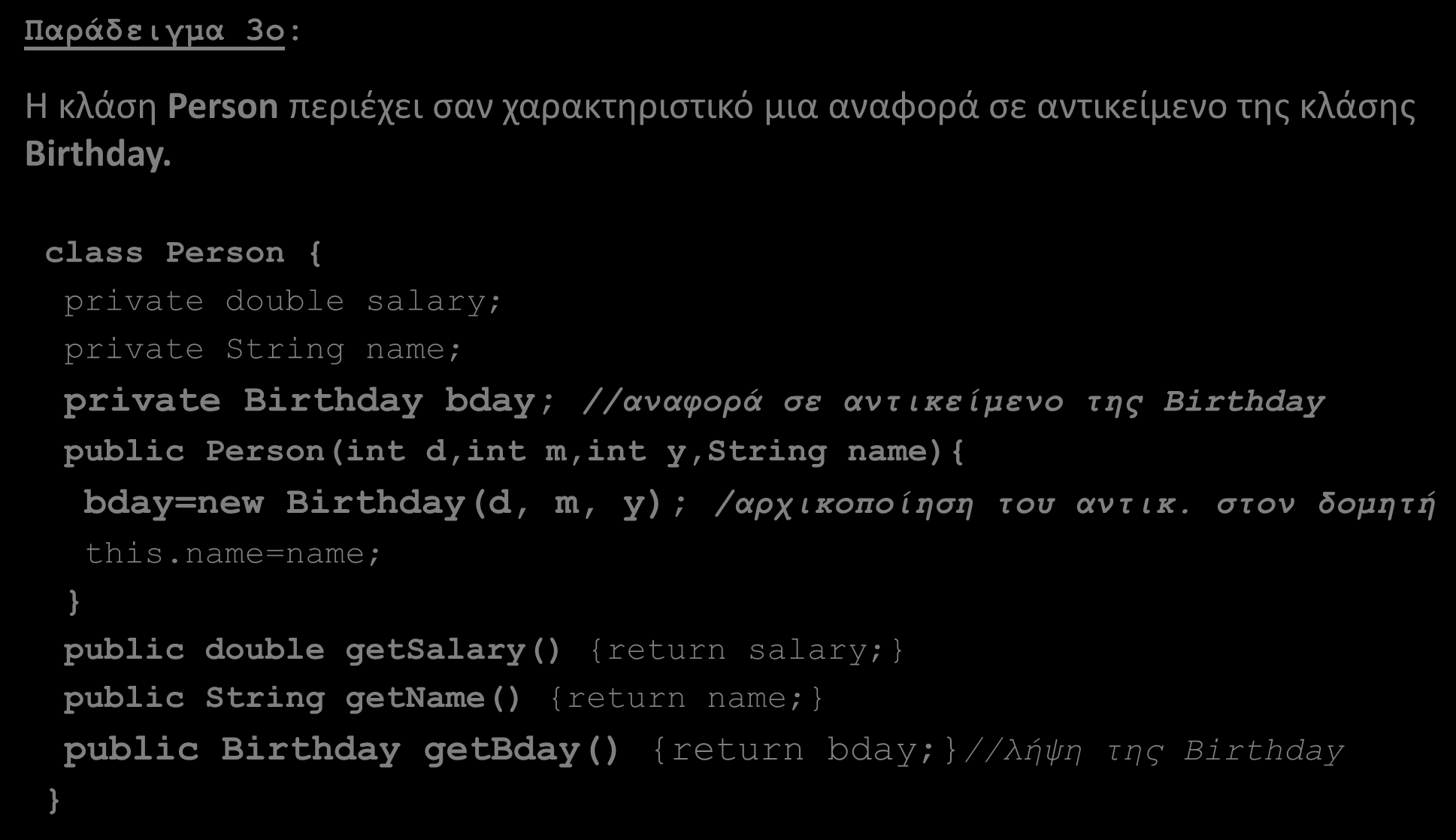Click the bday=new Birthday(d, m, y) statement
Viewport: 1456px width, 840px height.
click(385, 503)
